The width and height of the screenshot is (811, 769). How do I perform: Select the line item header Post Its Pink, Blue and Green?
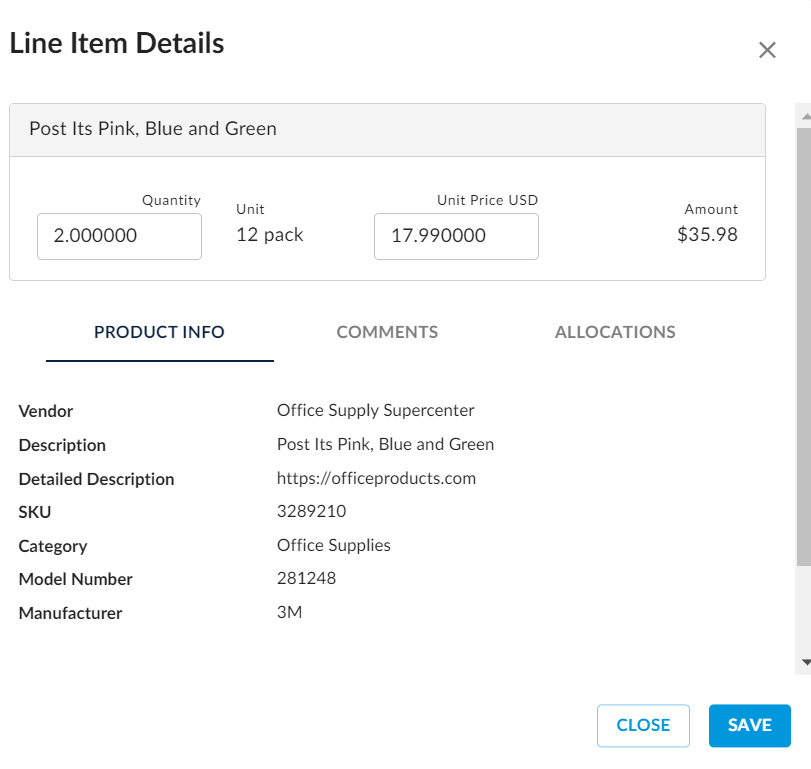154,128
